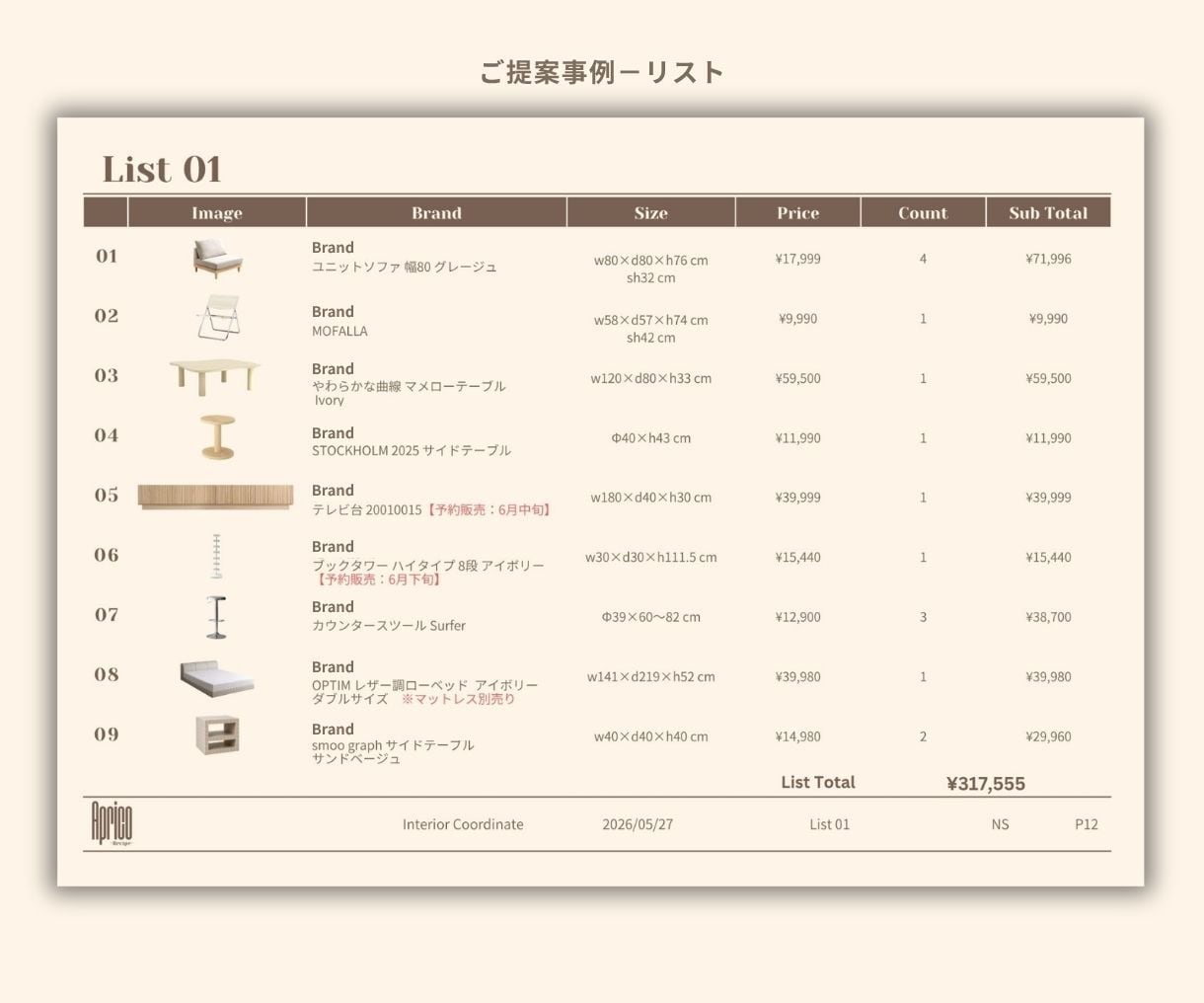Click the STOCKHOLM side table image
This screenshot has height=1003, width=1204.
click(x=217, y=437)
